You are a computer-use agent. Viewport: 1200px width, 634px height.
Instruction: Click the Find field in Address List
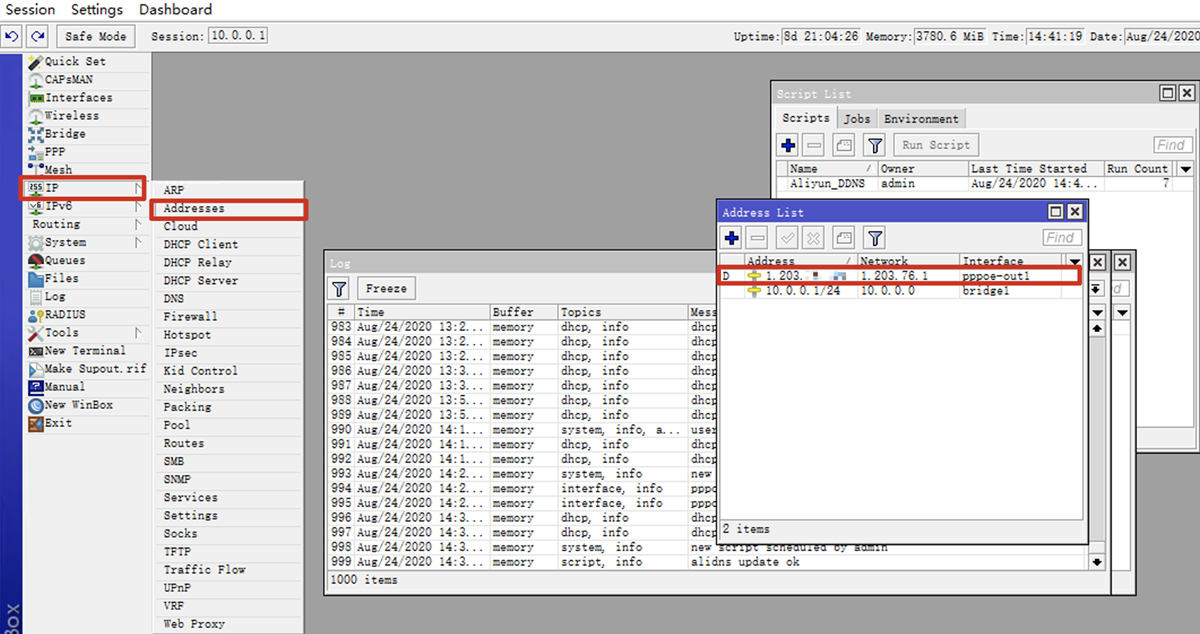pyautogui.click(x=1060, y=238)
